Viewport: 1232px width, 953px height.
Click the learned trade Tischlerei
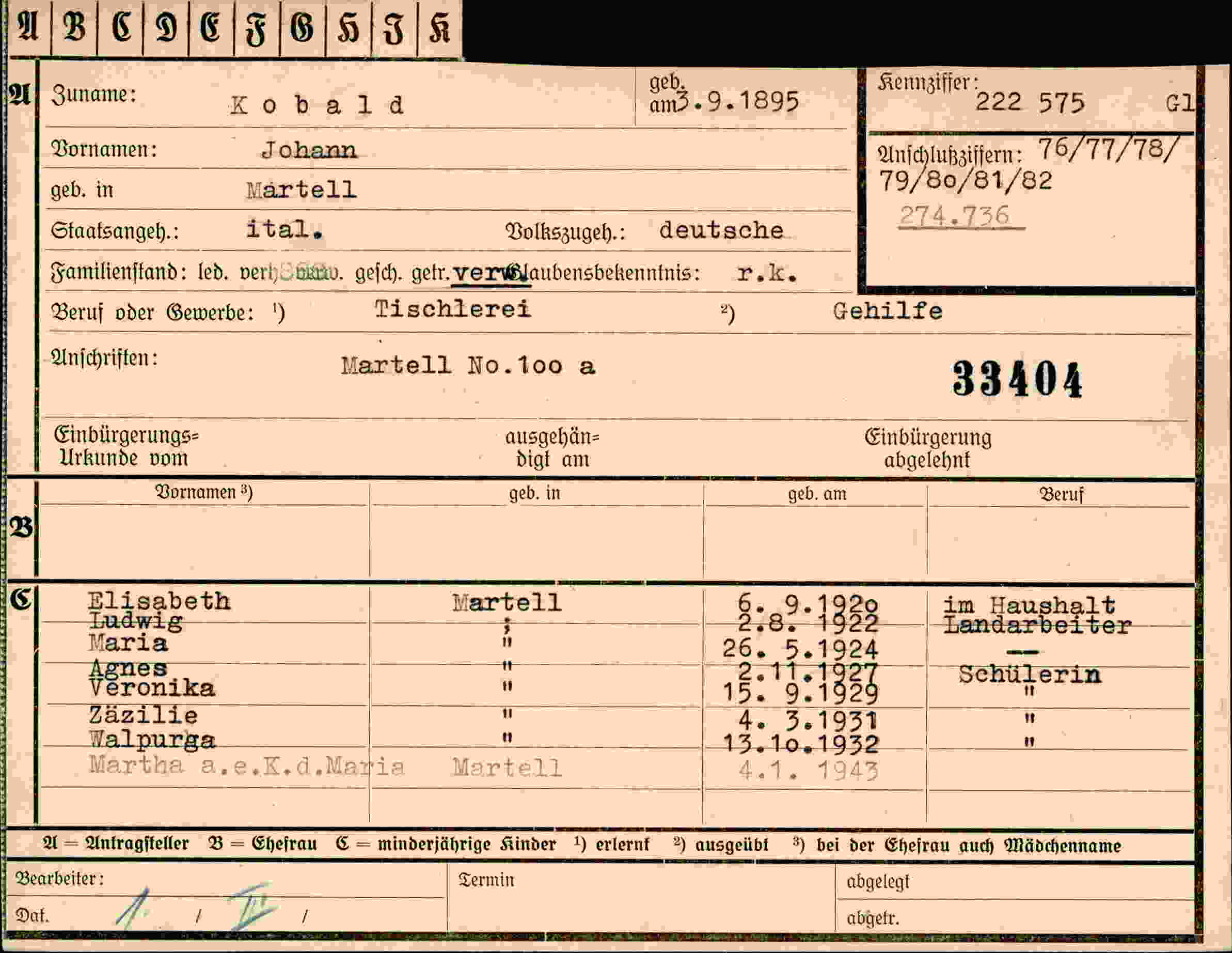[453, 309]
